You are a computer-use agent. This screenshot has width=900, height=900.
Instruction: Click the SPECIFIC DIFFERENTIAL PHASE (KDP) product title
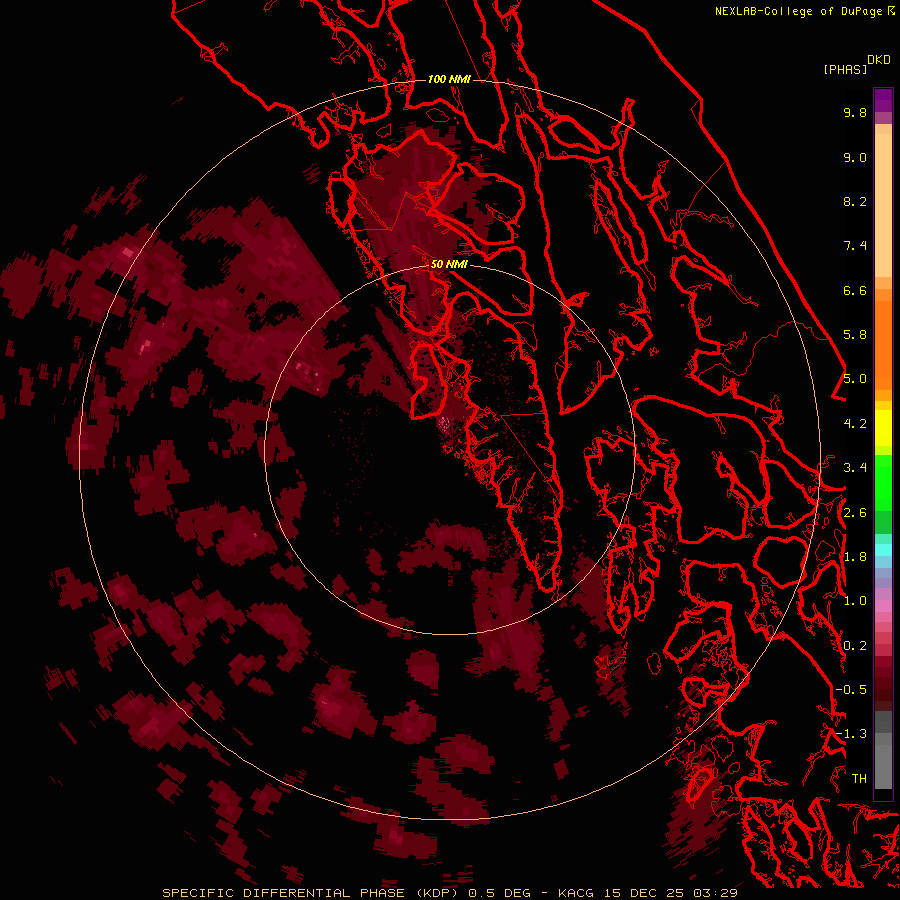pyautogui.click(x=310, y=893)
